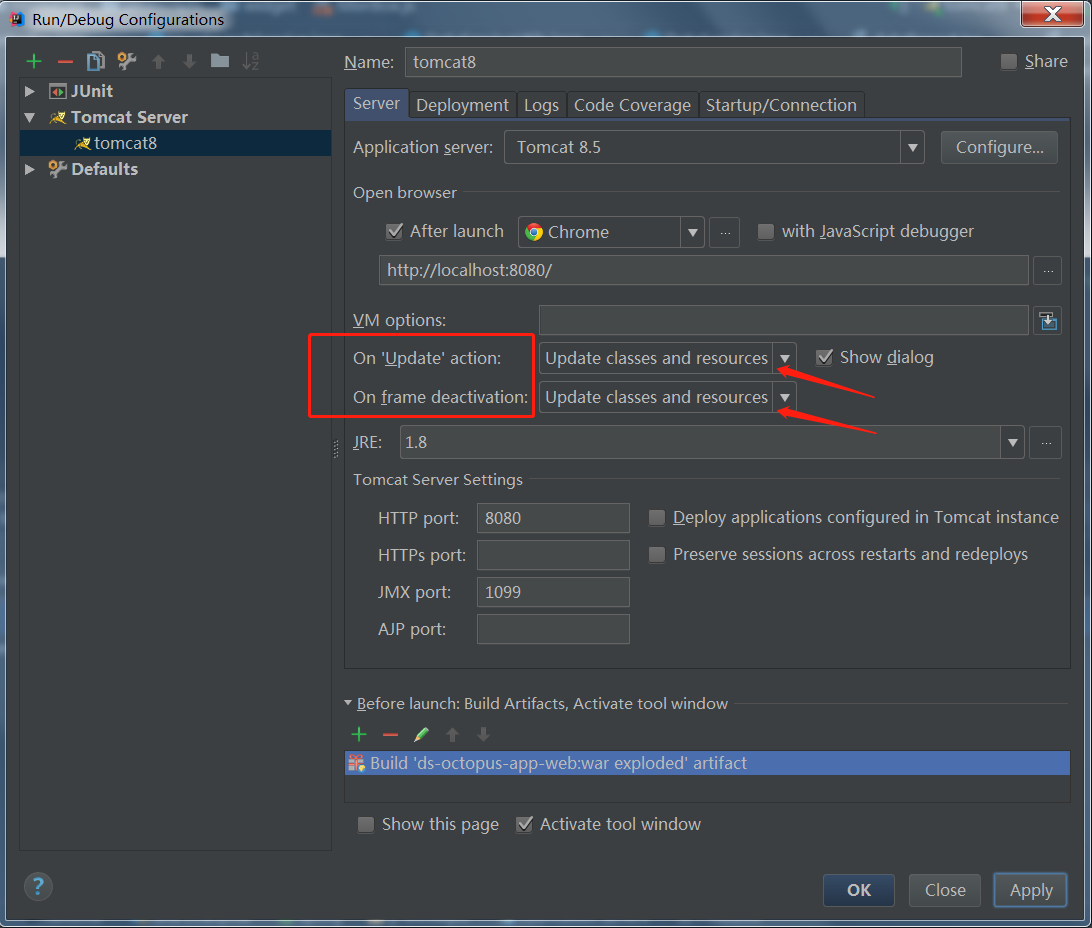
Task: Click the empty AJP port field
Action: pos(553,629)
